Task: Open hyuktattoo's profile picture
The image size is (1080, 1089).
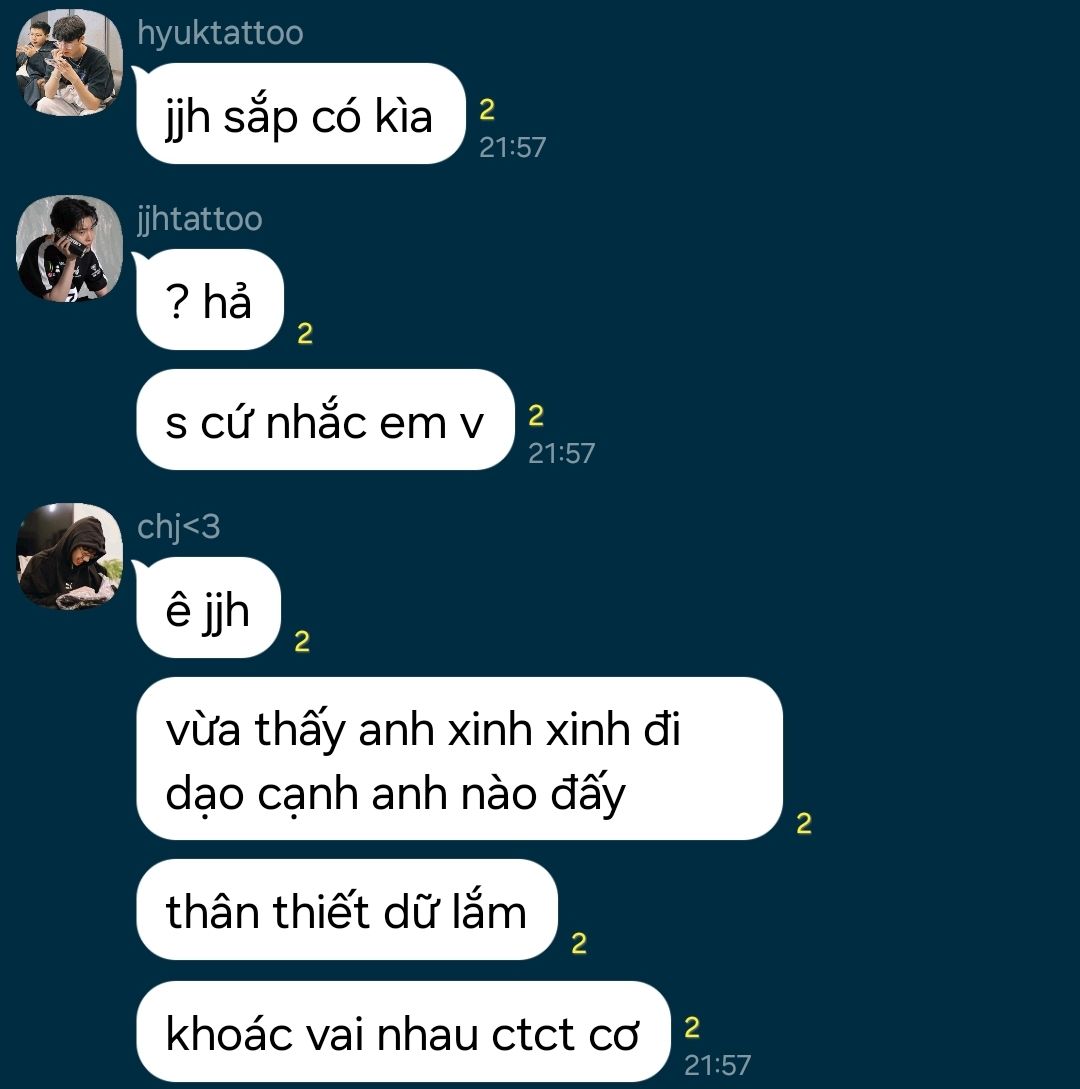Action: tap(69, 63)
